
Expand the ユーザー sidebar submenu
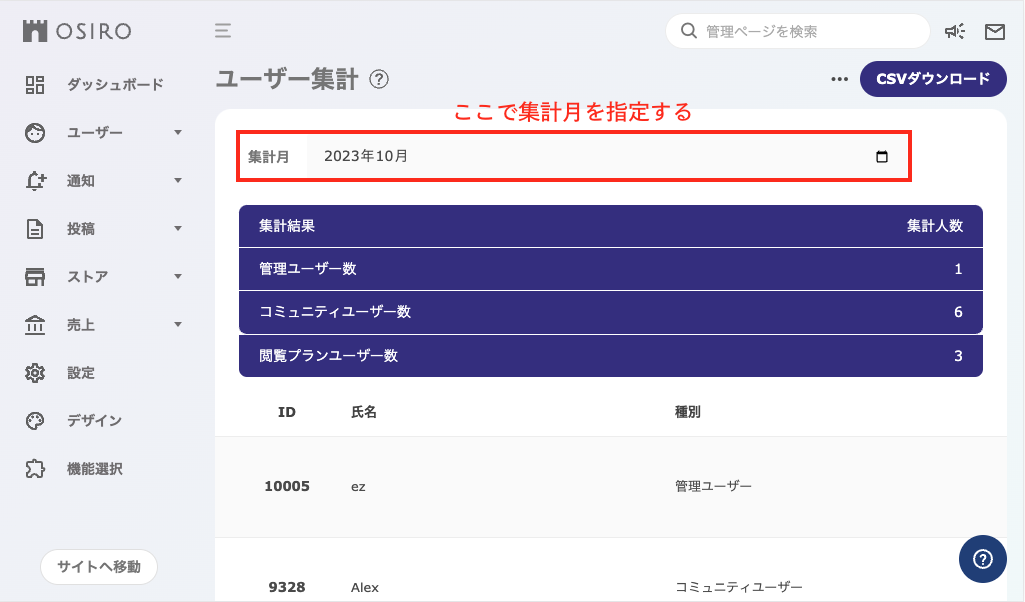coord(178,132)
